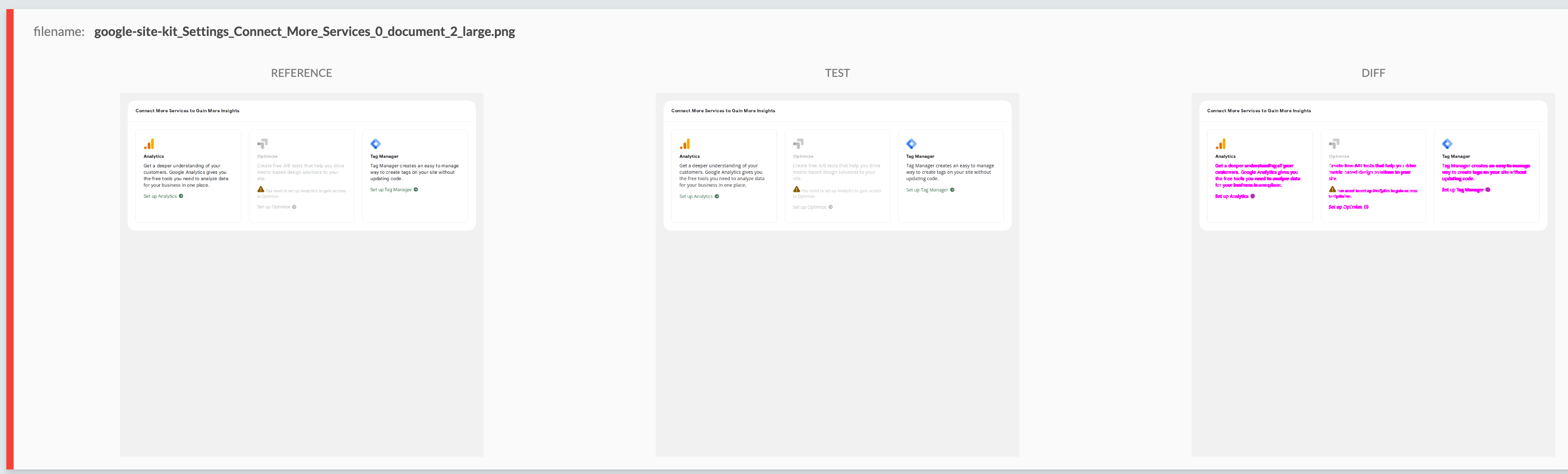Click the magenta Analytics description text in DIFF

coord(1258,176)
